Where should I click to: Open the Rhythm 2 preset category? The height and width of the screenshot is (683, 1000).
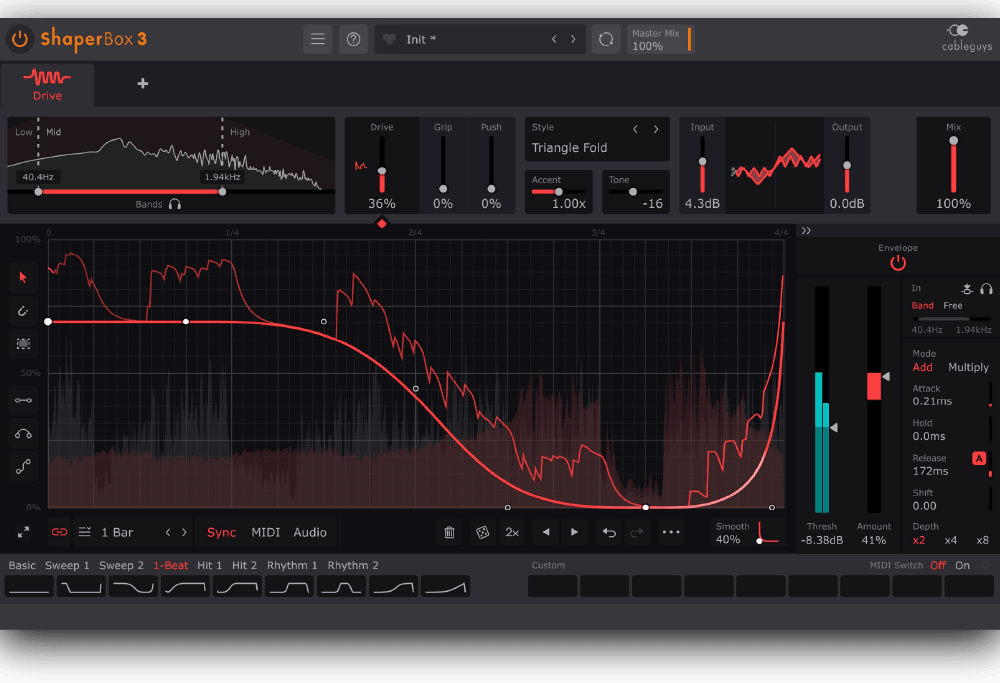(x=353, y=565)
